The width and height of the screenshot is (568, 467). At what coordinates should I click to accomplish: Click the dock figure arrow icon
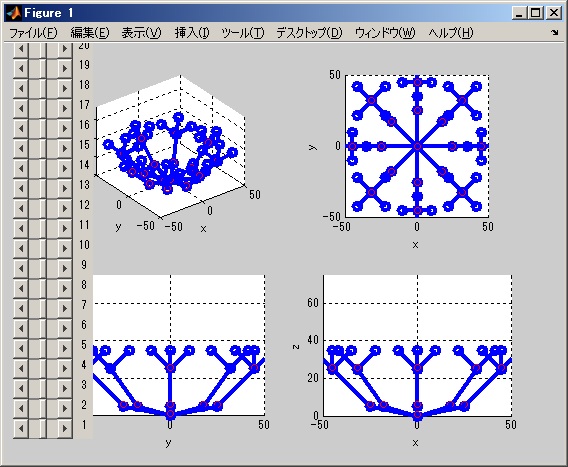[x=555, y=33]
